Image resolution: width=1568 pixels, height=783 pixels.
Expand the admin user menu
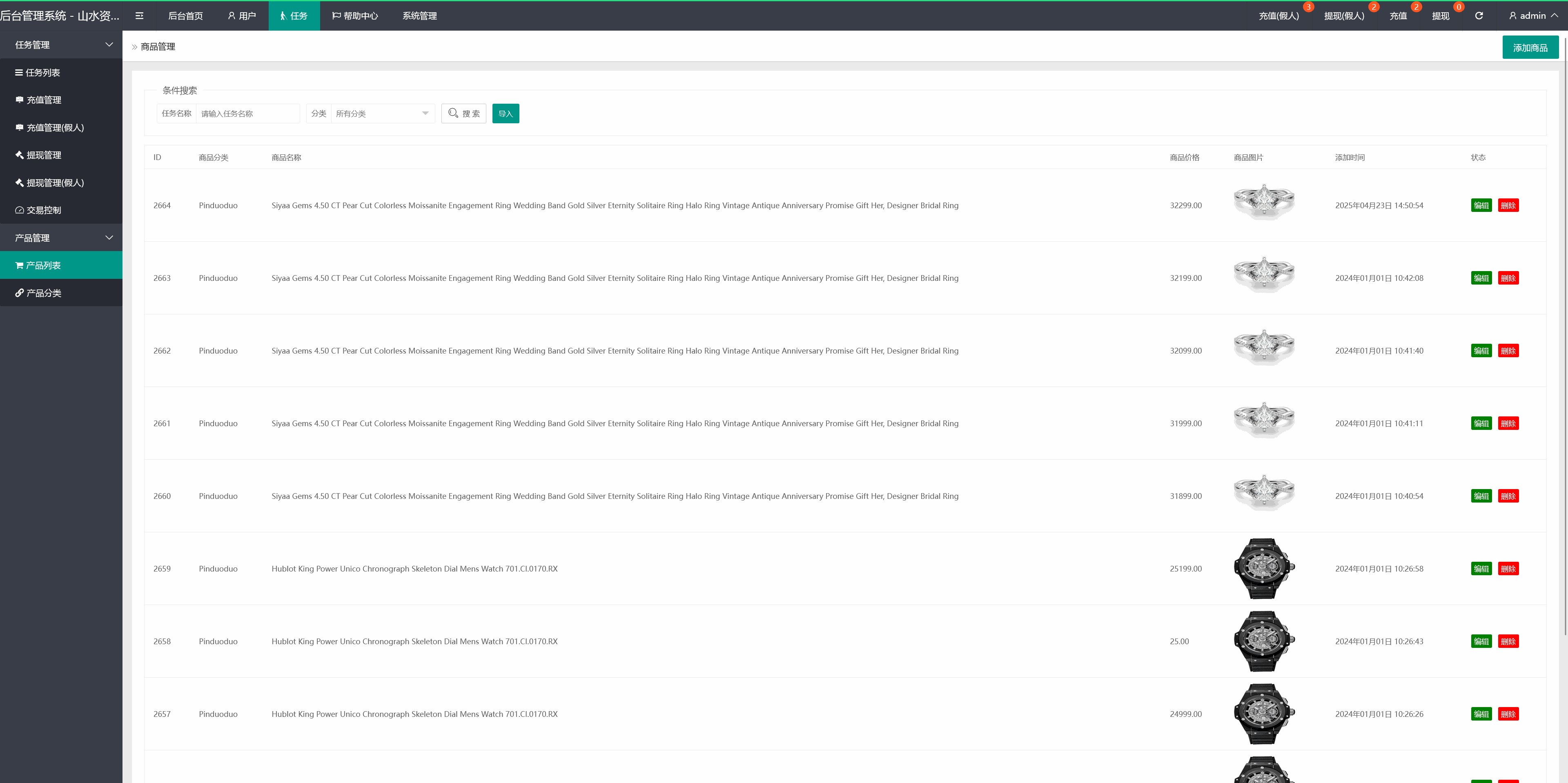[1533, 16]
